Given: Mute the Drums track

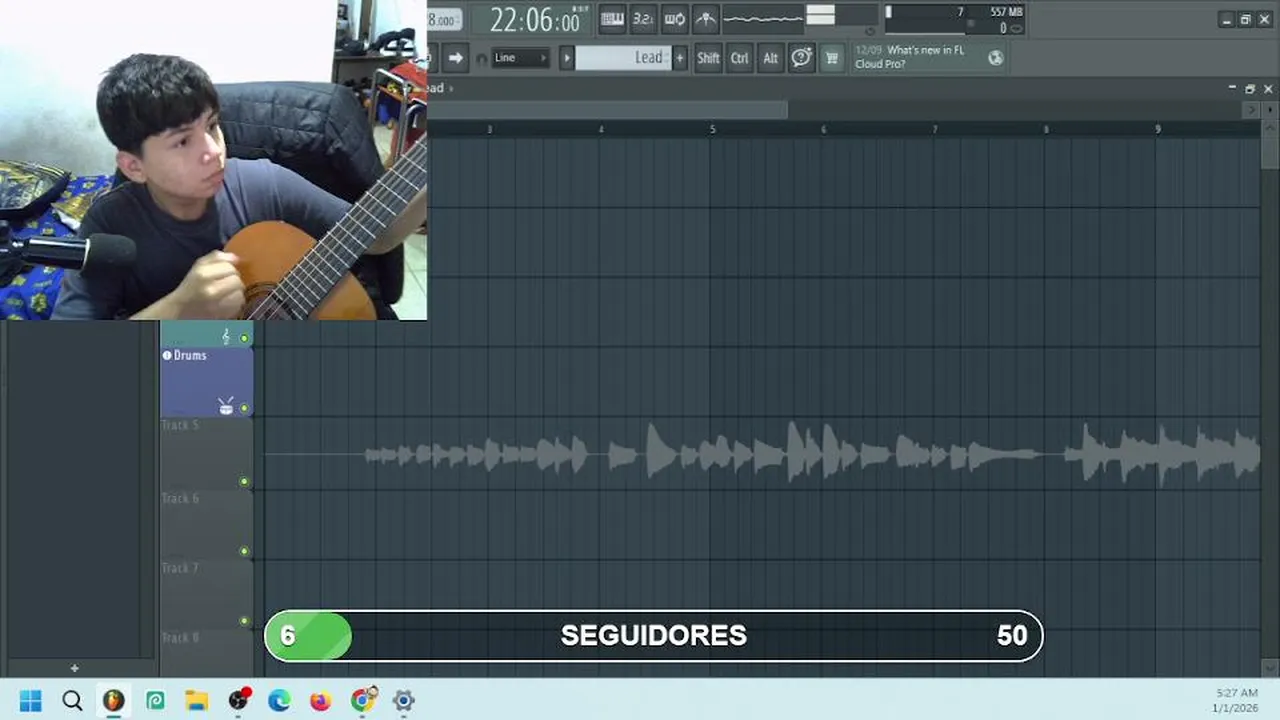Looking at the screenshot, I should (244, 408).
